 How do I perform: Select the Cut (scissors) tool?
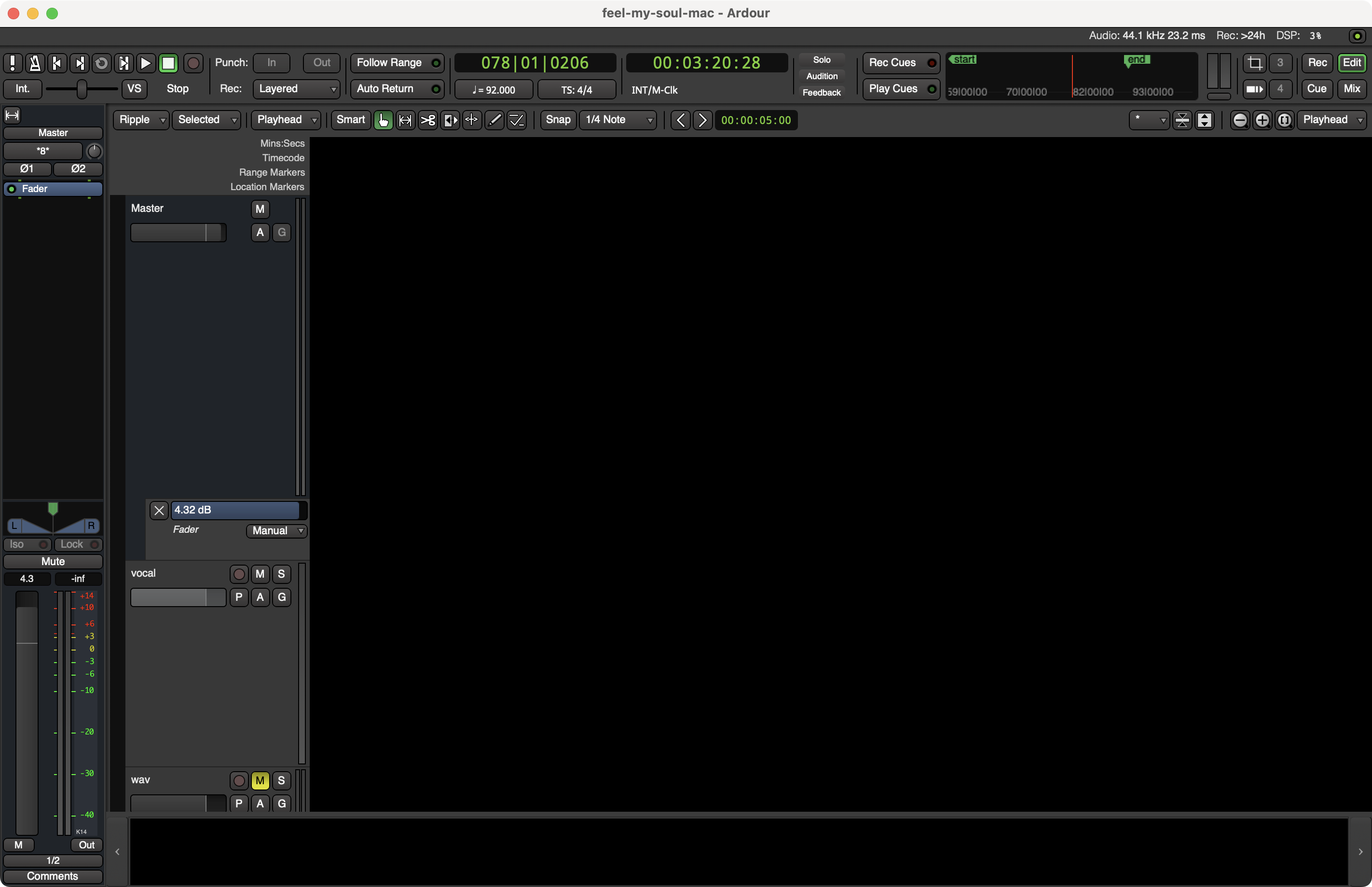coord(428,120)
